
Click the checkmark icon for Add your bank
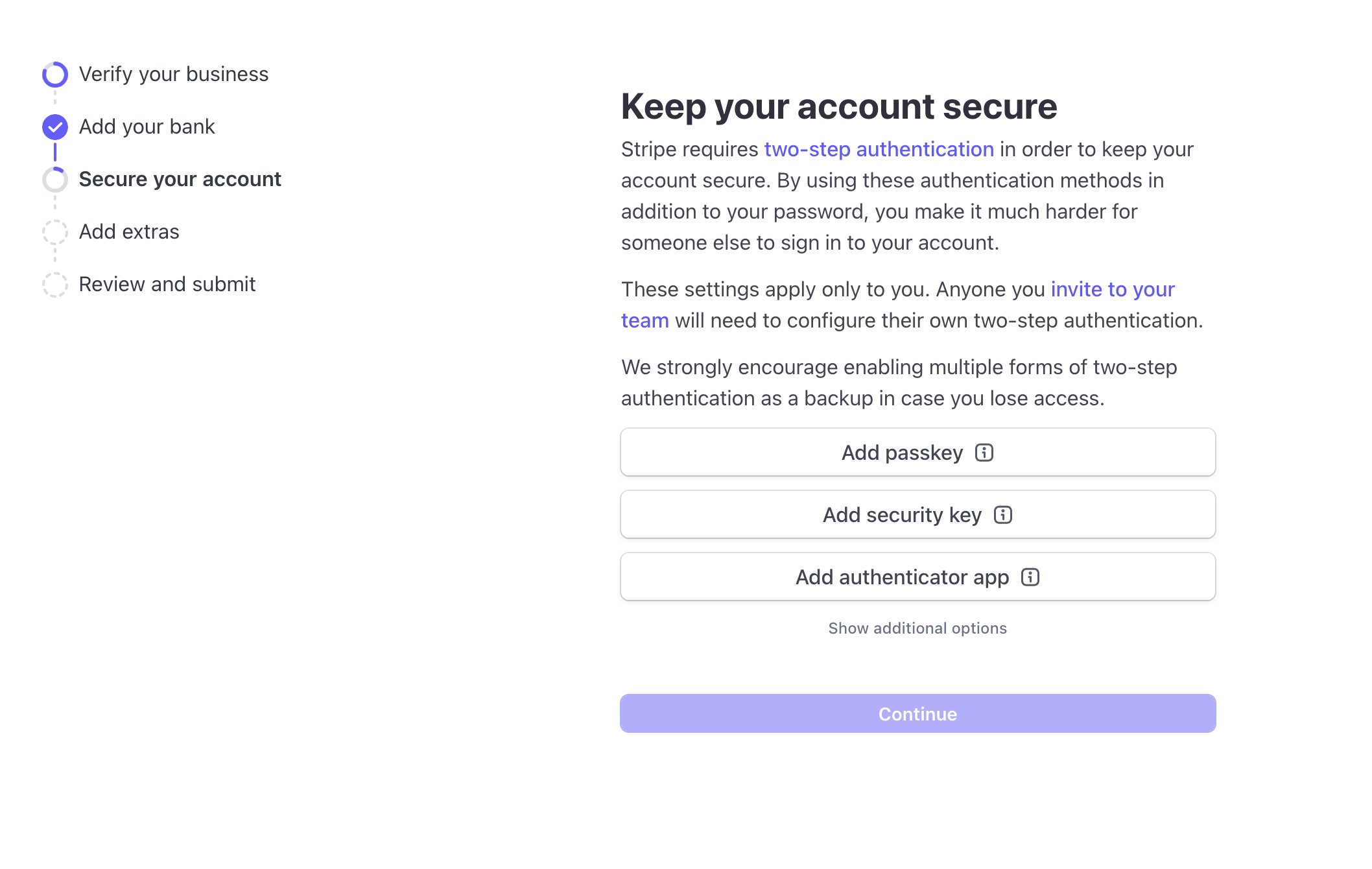pos(55,127)
